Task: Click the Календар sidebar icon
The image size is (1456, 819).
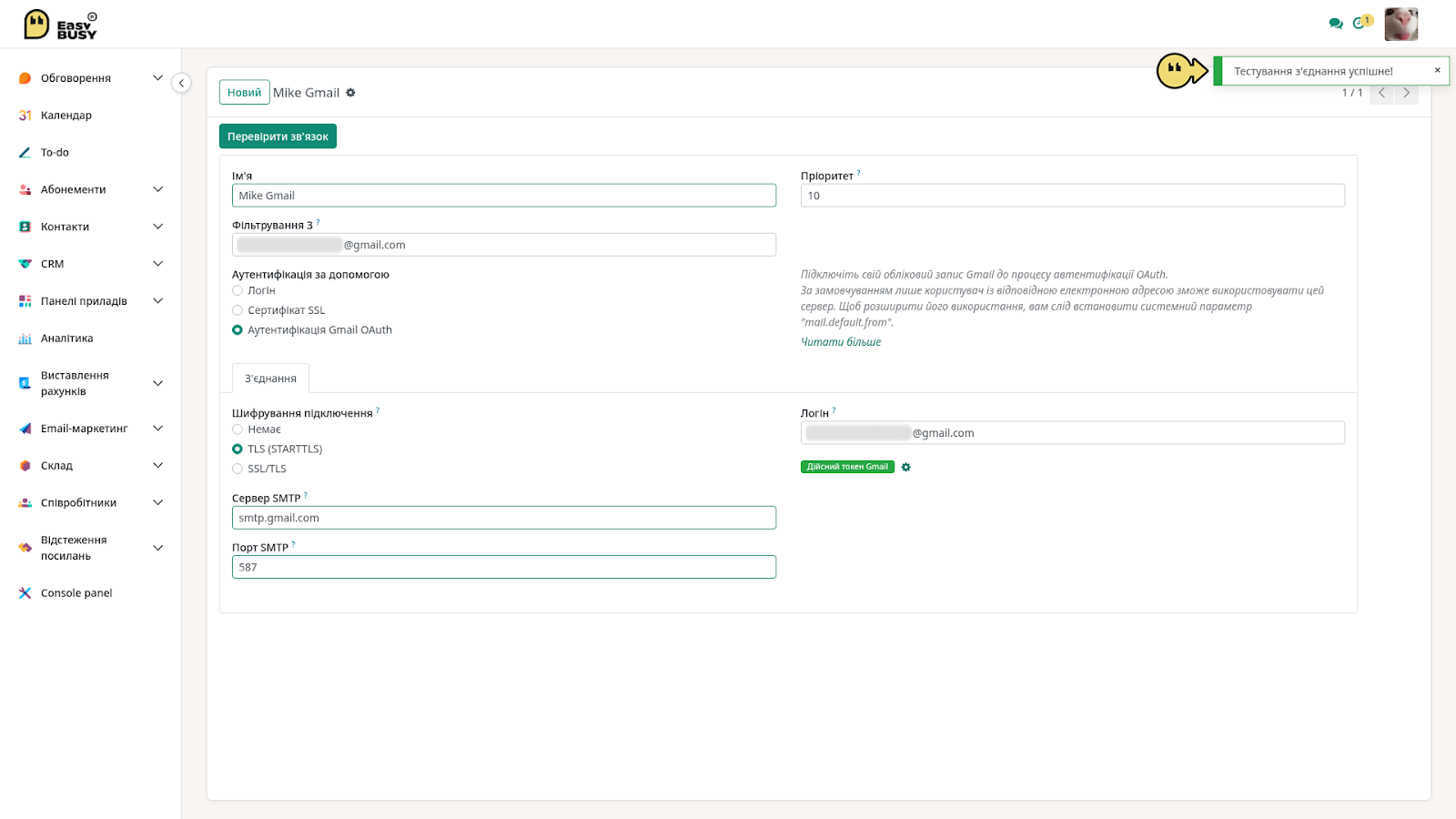Action: point(25,116)
